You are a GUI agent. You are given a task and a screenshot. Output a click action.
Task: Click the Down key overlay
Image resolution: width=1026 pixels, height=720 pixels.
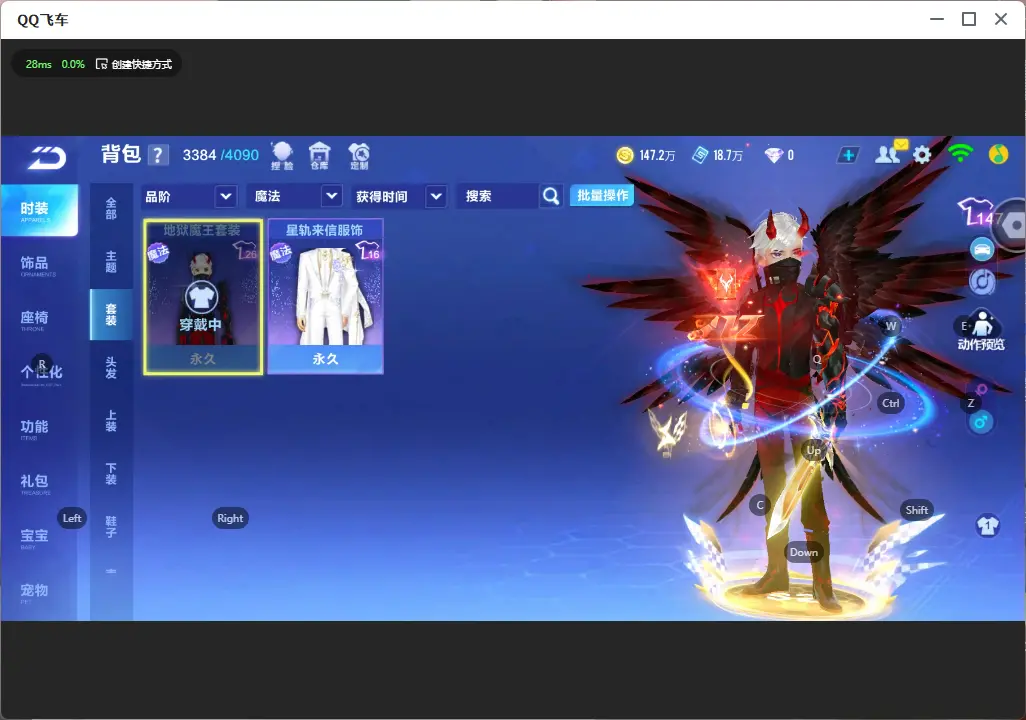coord(804,552)
